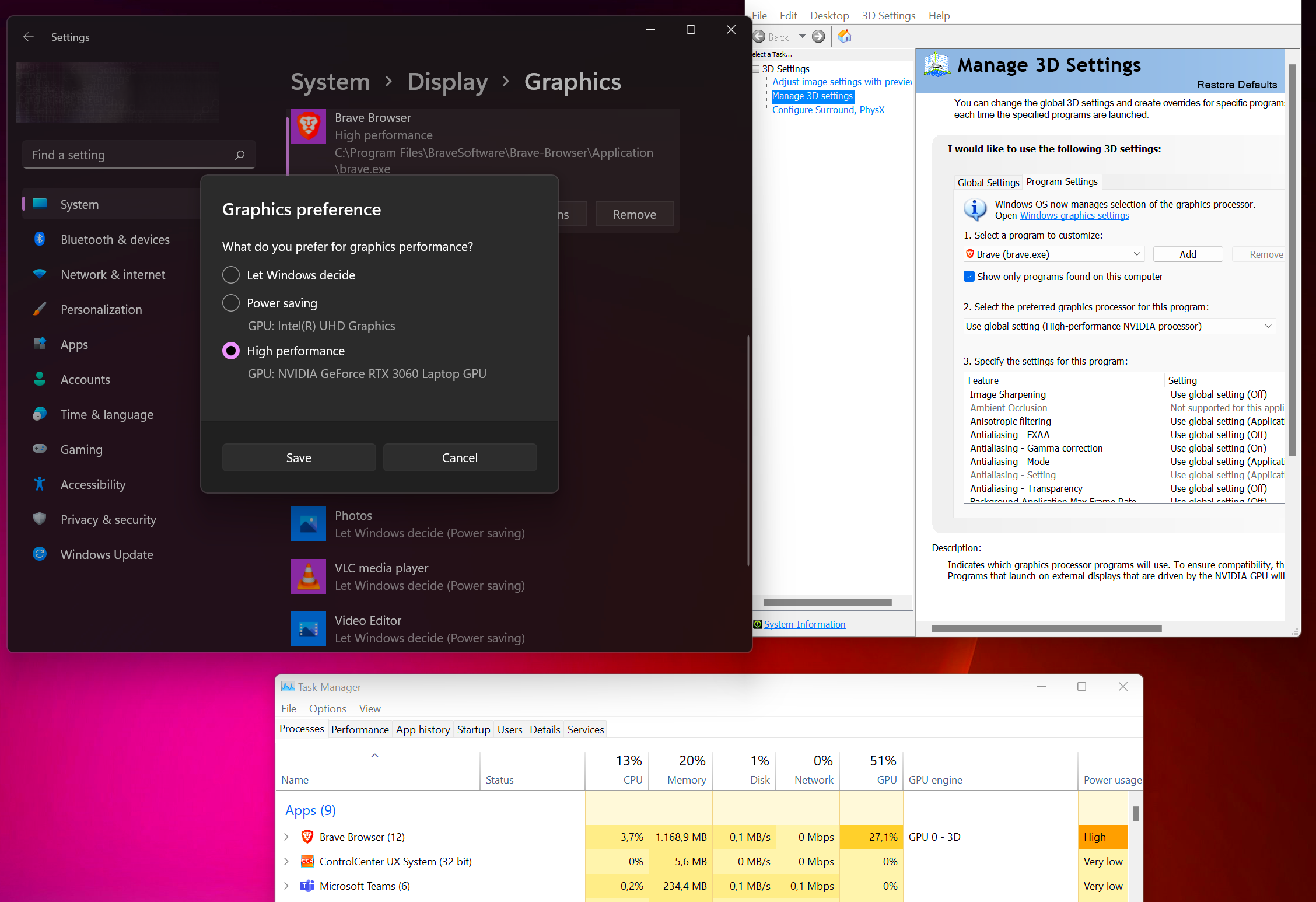Viewport: 1316px width, 902px height.
Task: Select the Let Windows decide option
Action: 231,275
